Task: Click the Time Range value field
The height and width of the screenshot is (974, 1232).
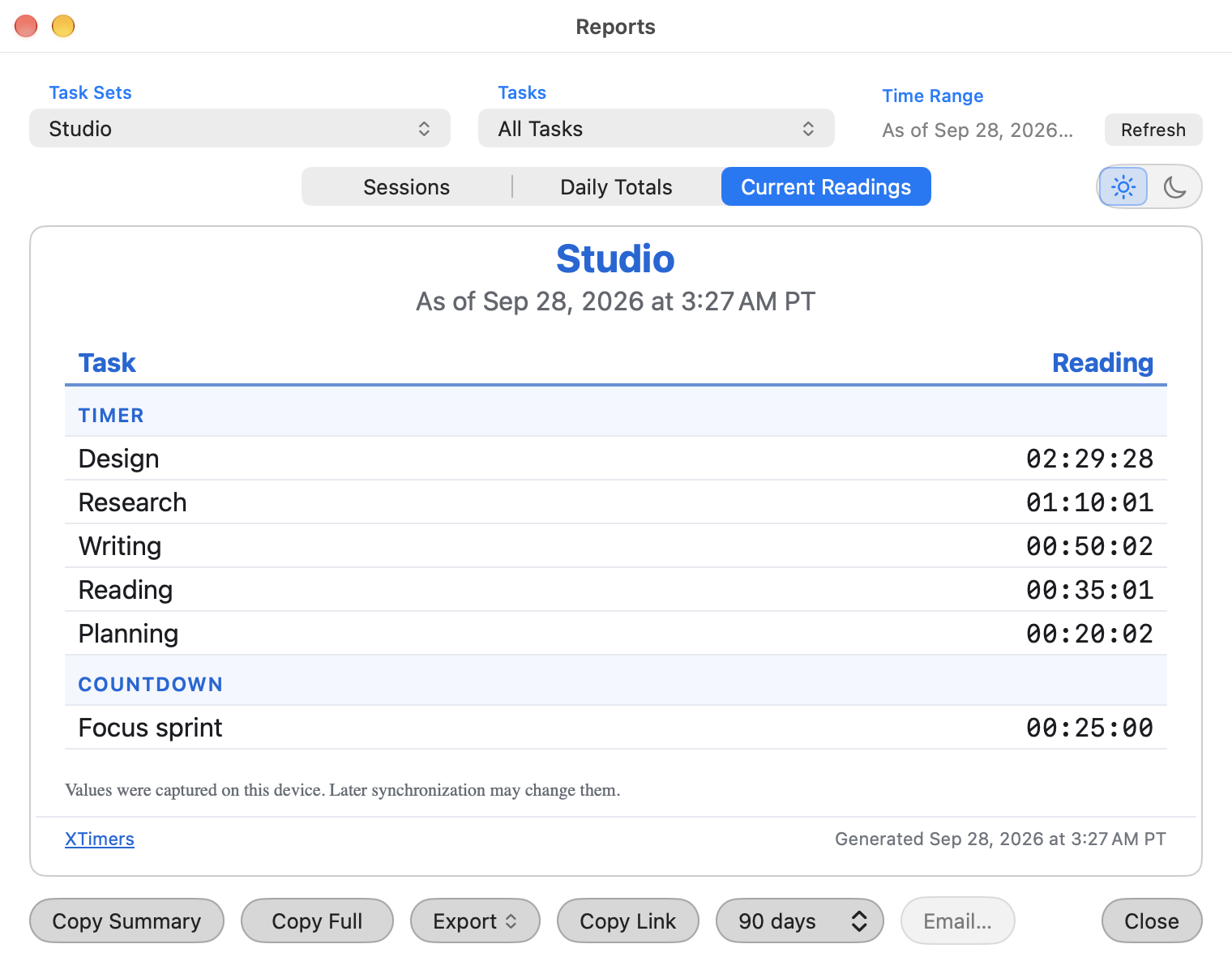Action: point(978,130)
